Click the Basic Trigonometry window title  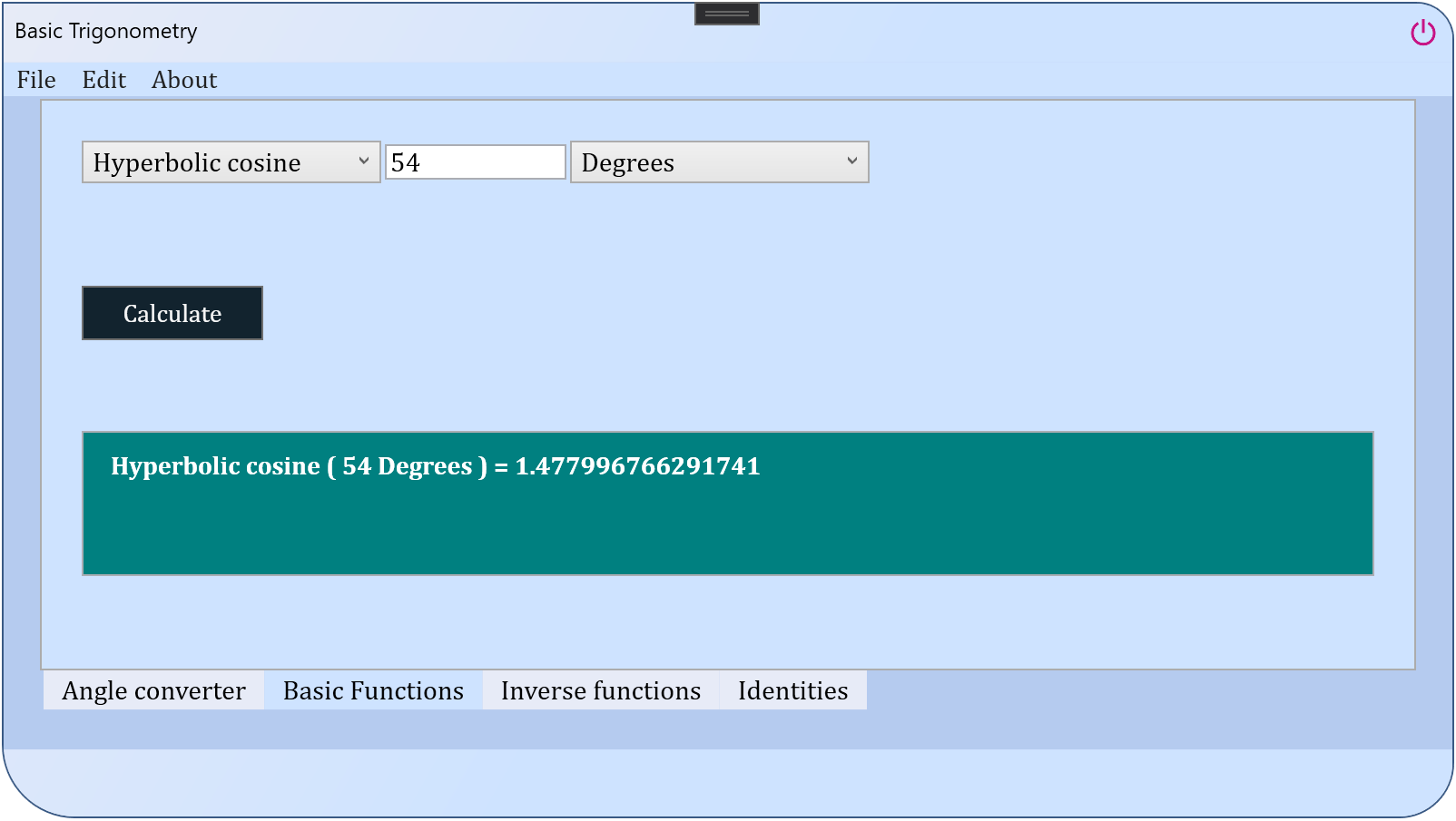106,31
